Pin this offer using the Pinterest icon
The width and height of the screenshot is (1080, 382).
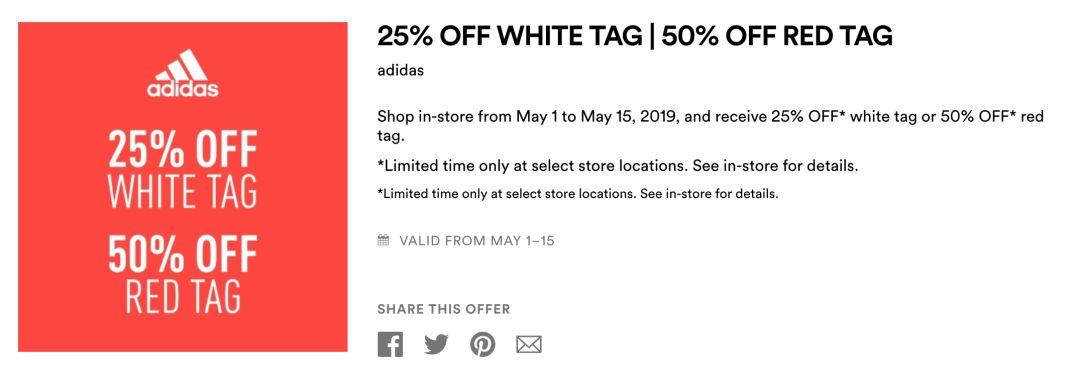(x=482, y=344)
